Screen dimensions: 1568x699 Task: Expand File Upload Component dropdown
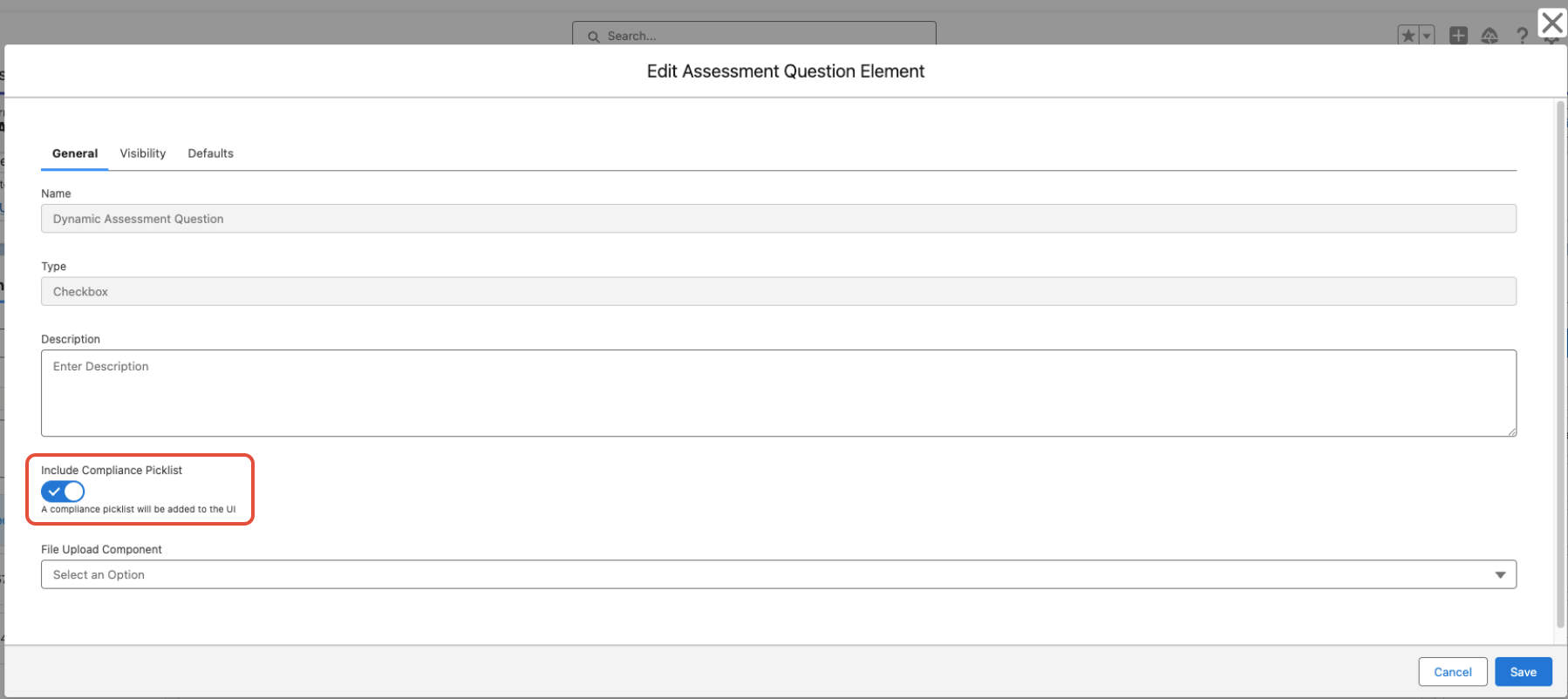[x=767, y=574]
